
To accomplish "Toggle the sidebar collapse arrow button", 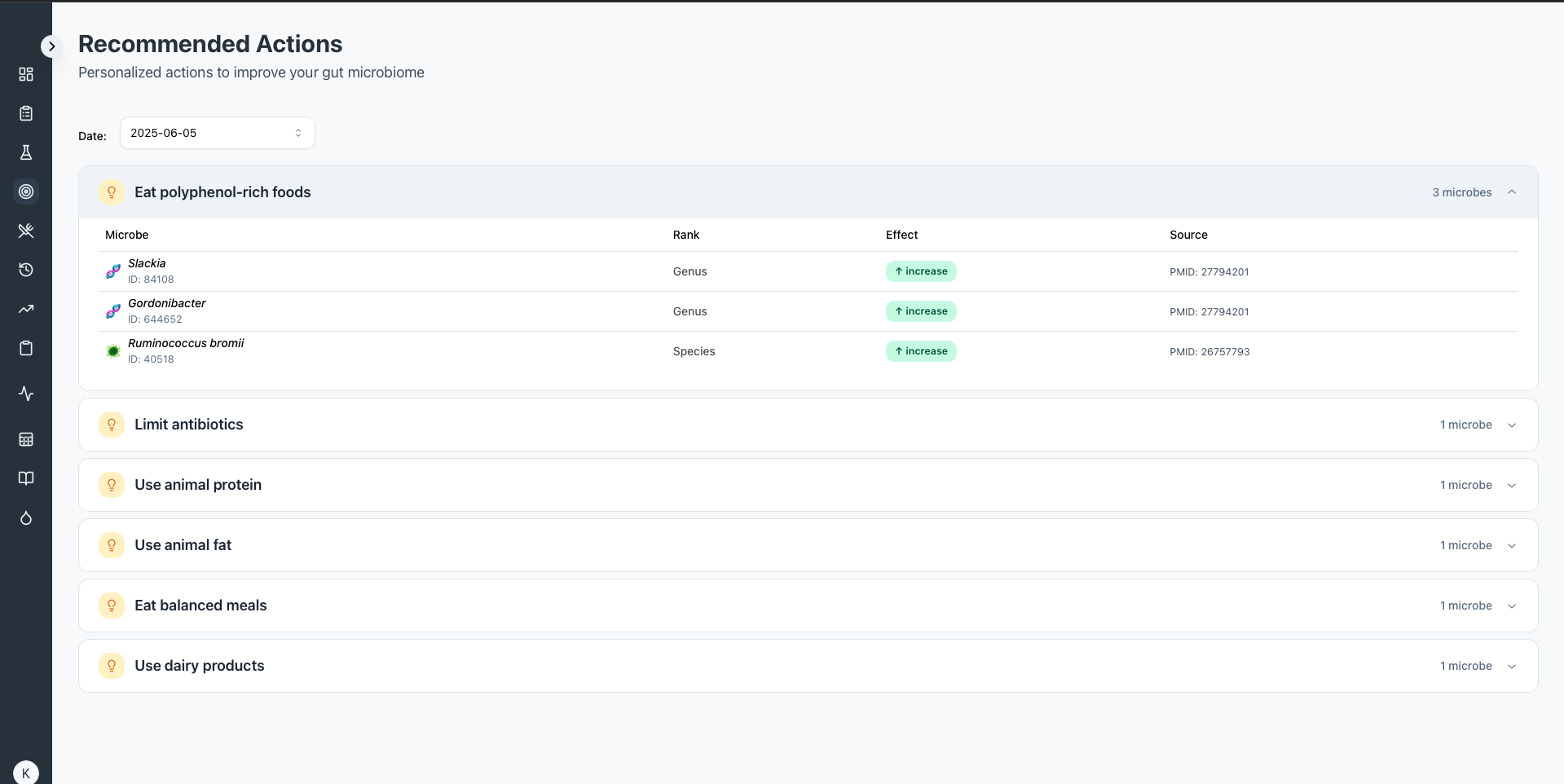I will click(52, 46).
